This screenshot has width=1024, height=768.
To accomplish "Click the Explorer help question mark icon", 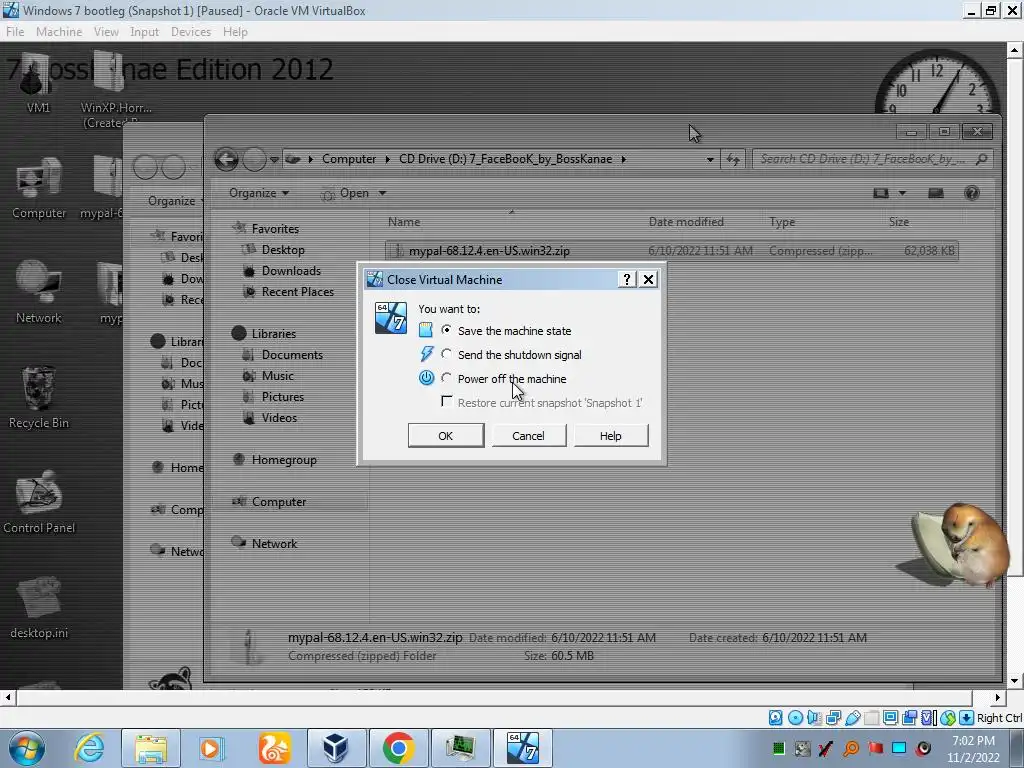I will [972, 193].
